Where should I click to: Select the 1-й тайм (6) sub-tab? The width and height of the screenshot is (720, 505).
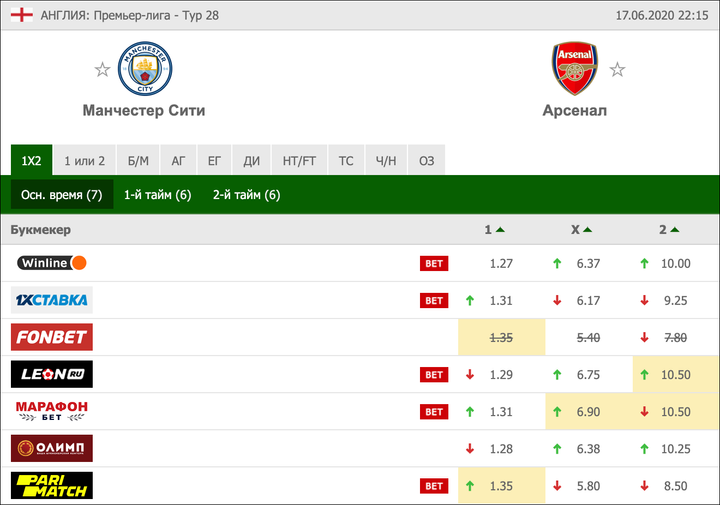click(158, 195)
